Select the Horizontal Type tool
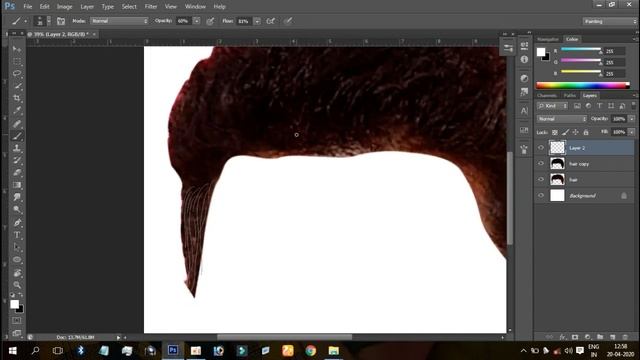This screenshot has height=360, width=640. tap(17, 235)
